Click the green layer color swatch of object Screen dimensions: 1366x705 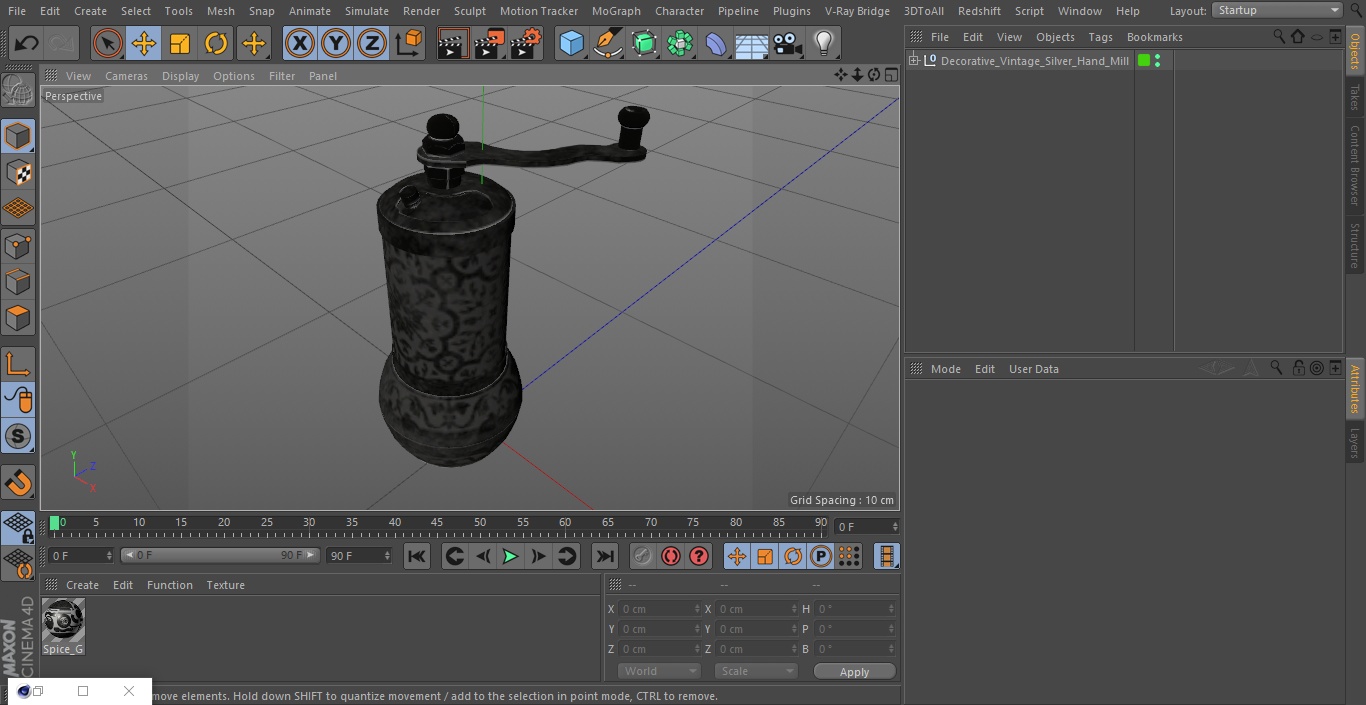(1144, 60)
